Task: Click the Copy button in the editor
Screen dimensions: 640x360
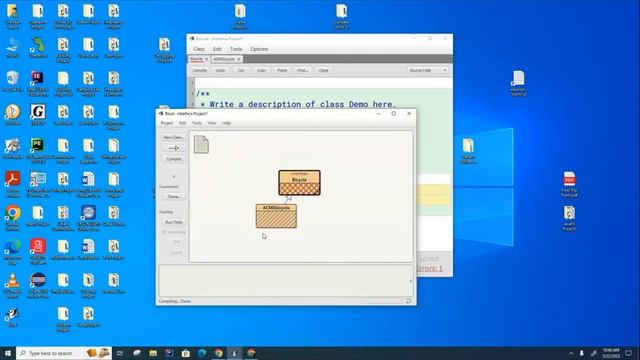Action: (x=262, y=70)
